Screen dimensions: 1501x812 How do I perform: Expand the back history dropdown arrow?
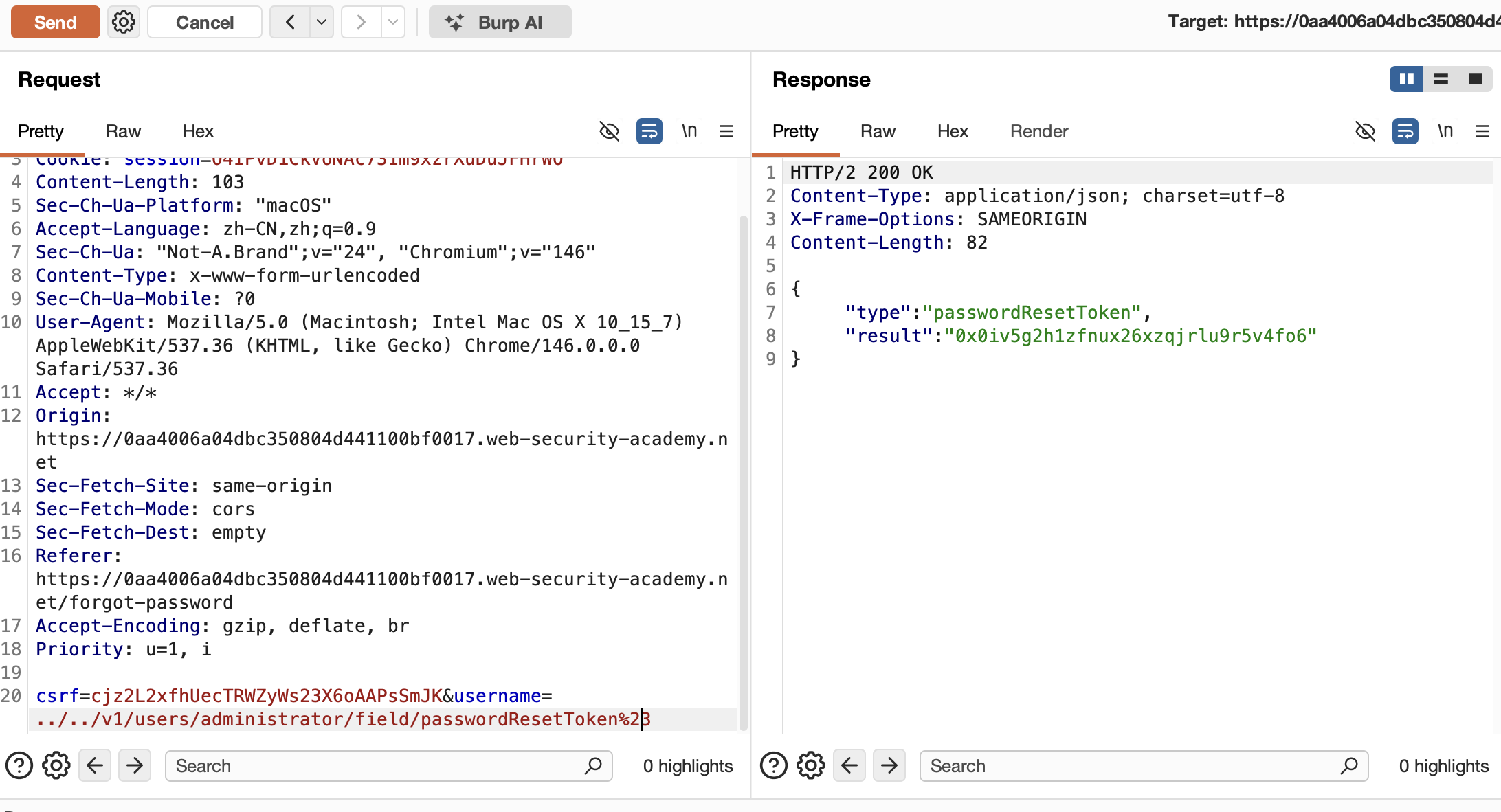point(321,23)
